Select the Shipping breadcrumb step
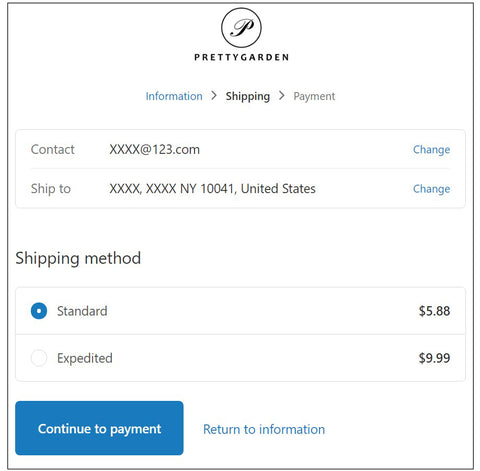This screenshot has height=471, width=480. tap(248, 96)
